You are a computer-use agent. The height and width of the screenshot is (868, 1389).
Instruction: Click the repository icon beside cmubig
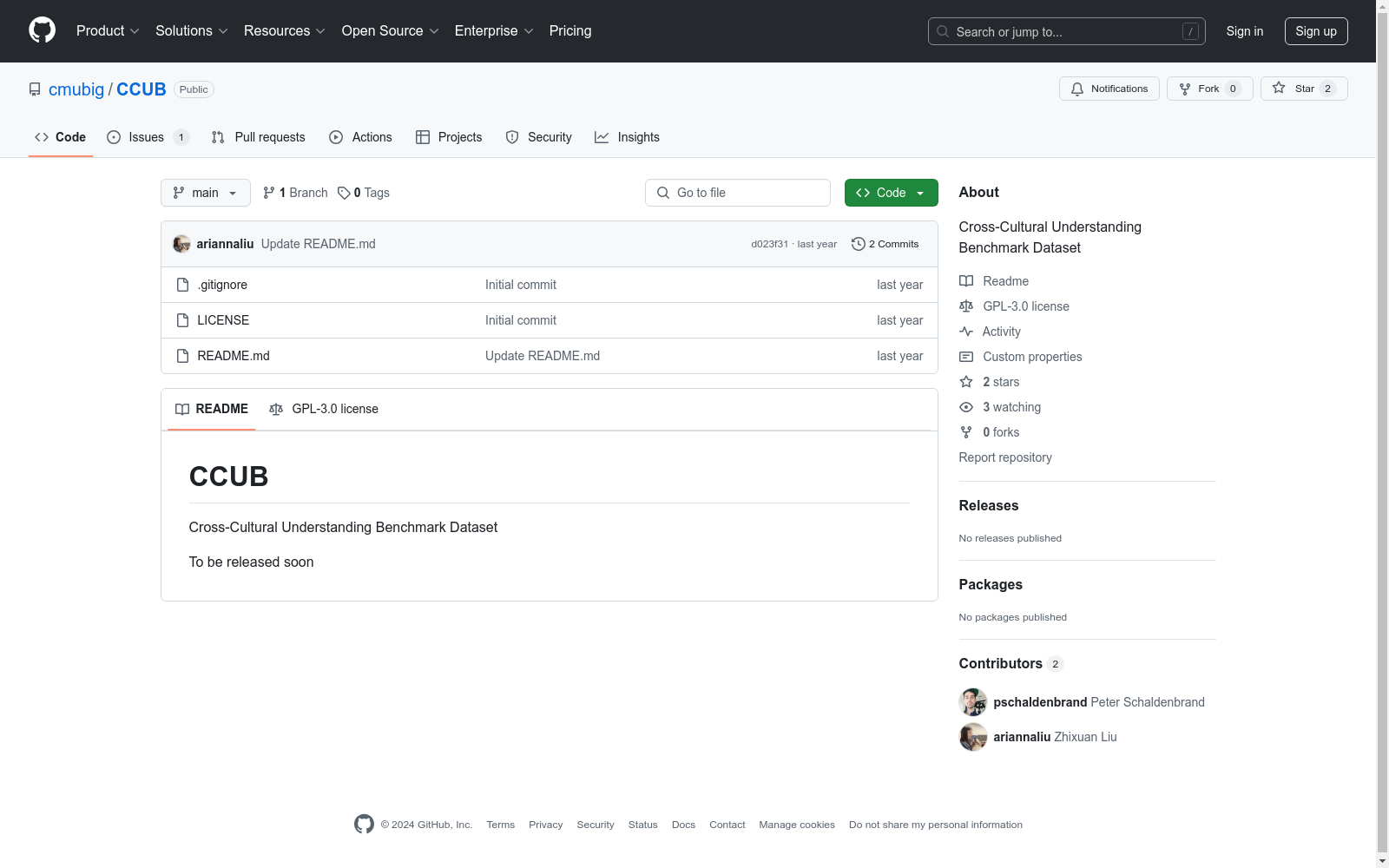point(35,89)
